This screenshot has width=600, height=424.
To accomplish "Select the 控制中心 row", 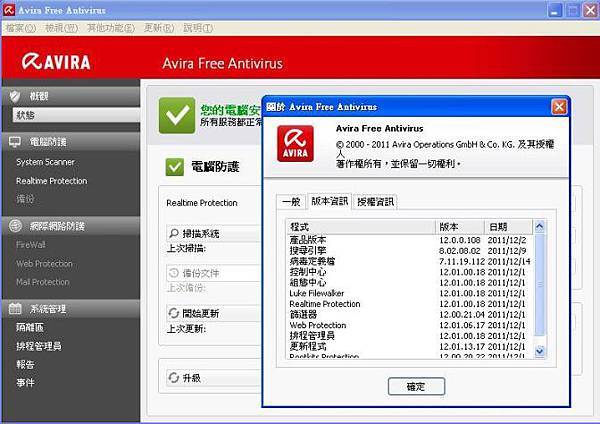I will coord(409,272).
